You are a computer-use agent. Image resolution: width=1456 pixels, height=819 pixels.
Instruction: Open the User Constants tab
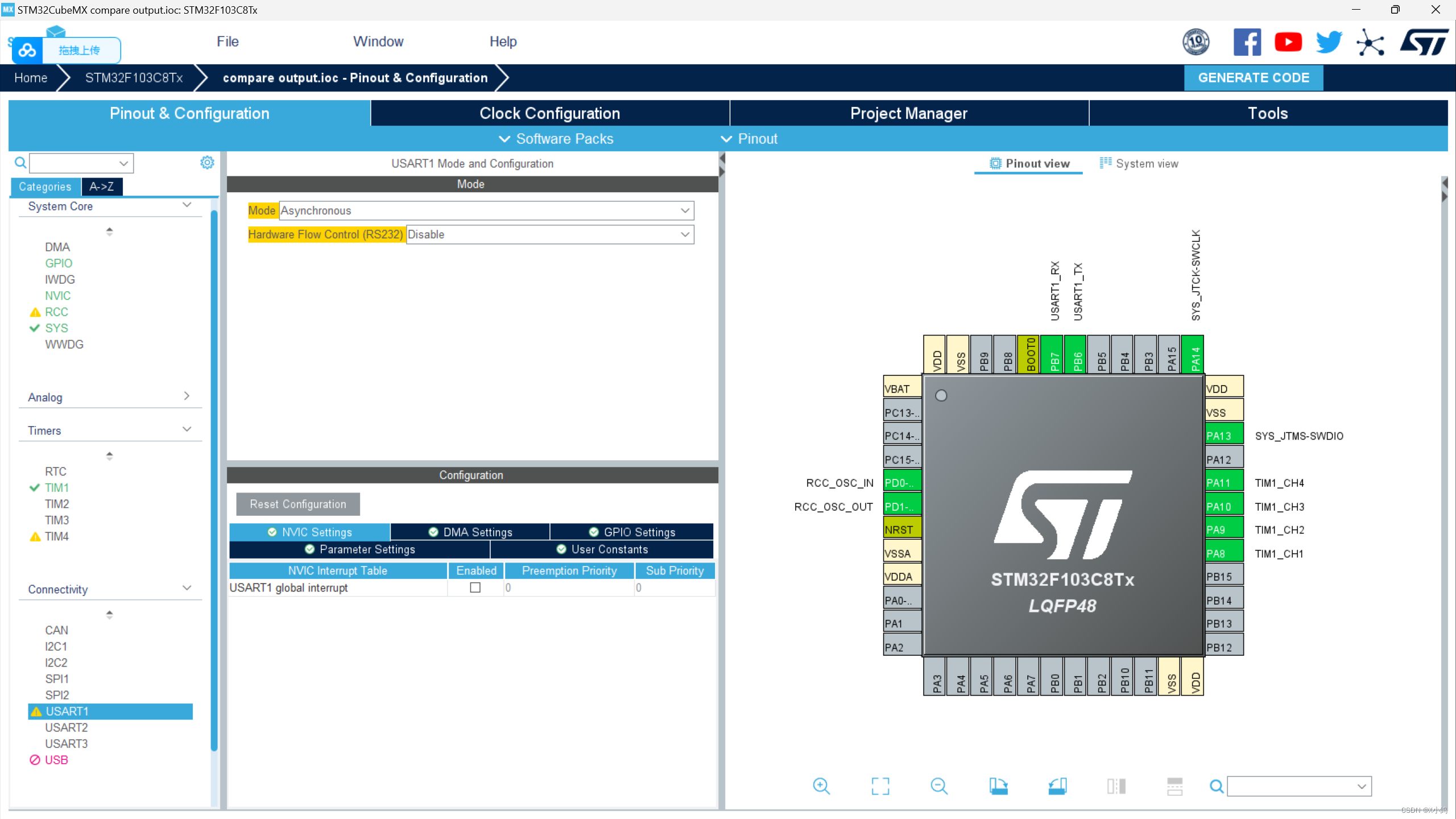click(x=602, y=549)
